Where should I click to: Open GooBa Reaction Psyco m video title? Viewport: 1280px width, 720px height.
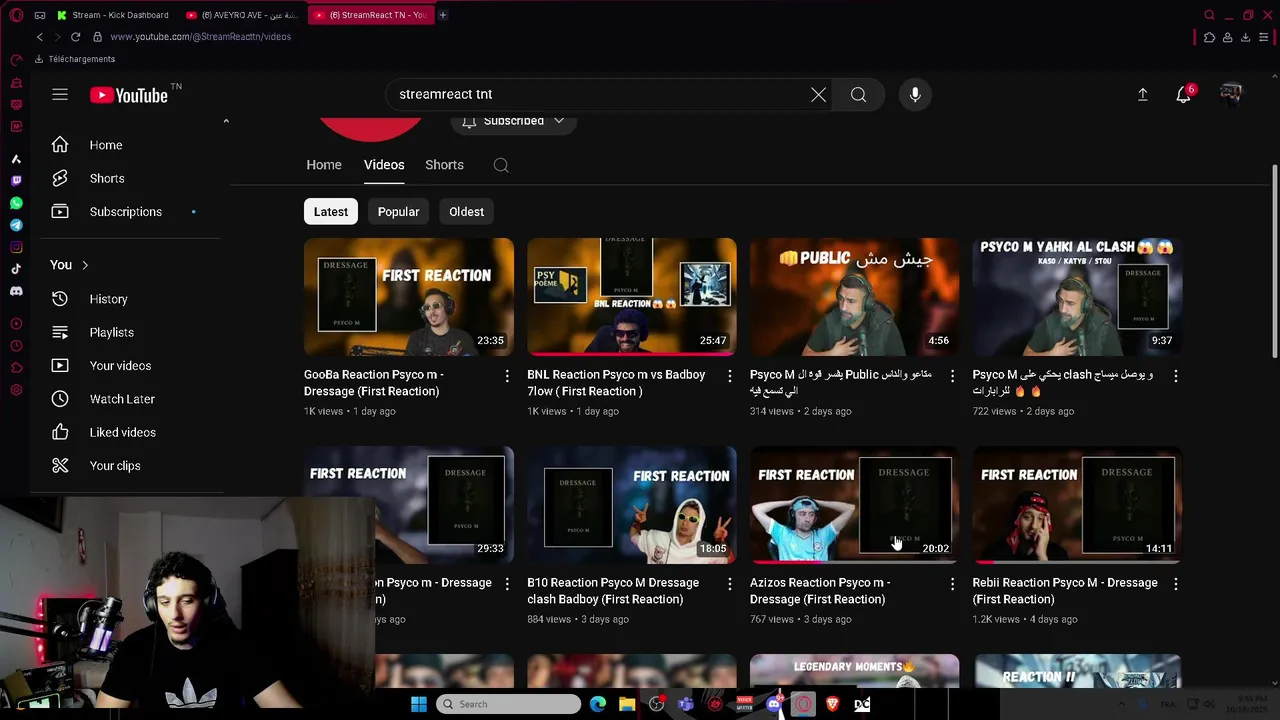(x=374, y=383)
